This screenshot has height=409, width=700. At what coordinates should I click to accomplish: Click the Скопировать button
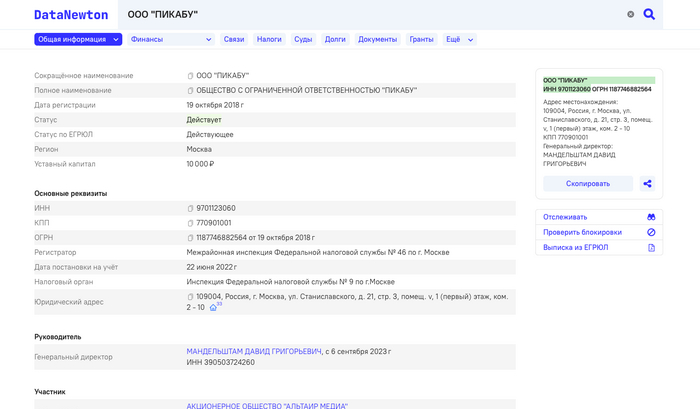click(588, 184)
